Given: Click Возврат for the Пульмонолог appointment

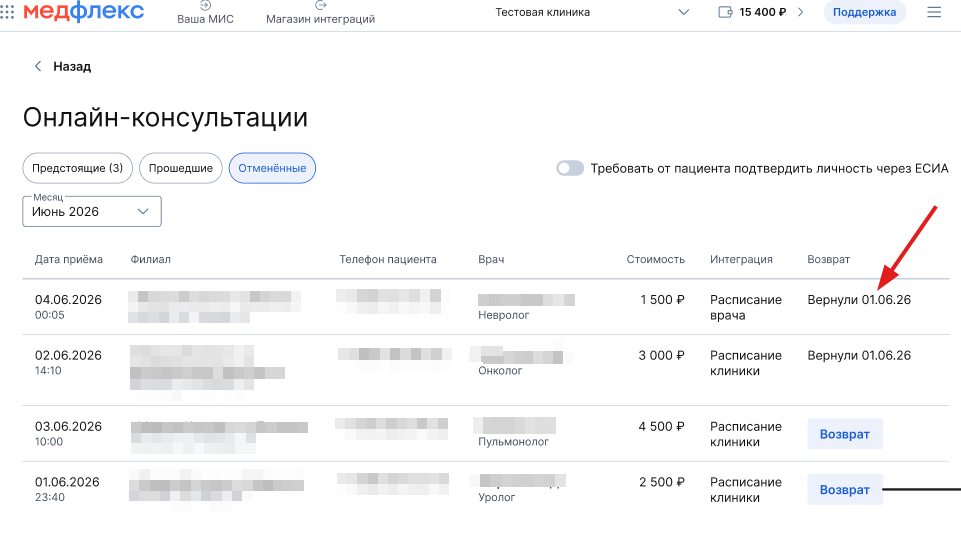Looking at the screenshot, I should pos(845,434).
